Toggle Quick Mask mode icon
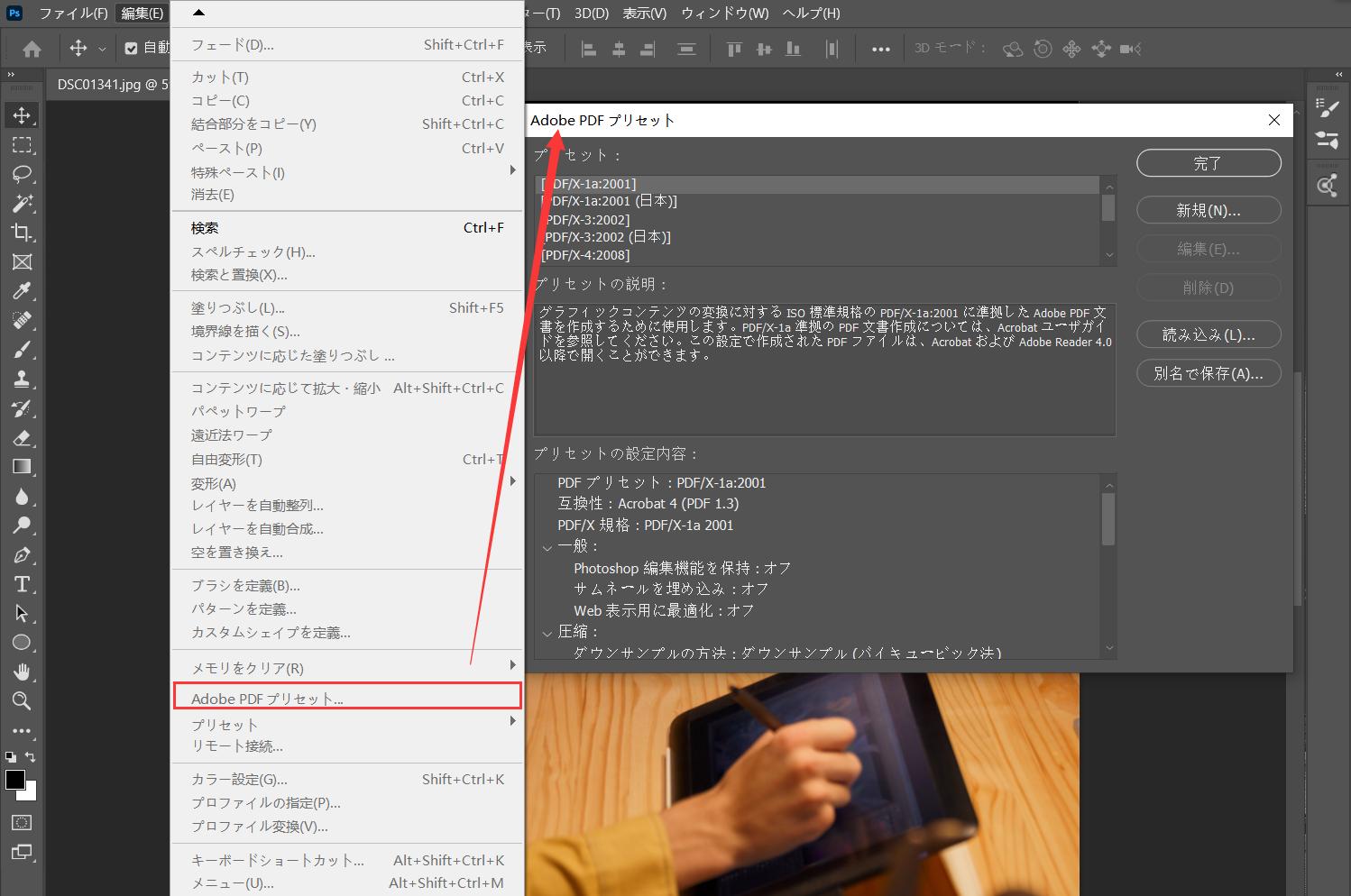This screenshot has width=1351, height=896. [22, 822]
